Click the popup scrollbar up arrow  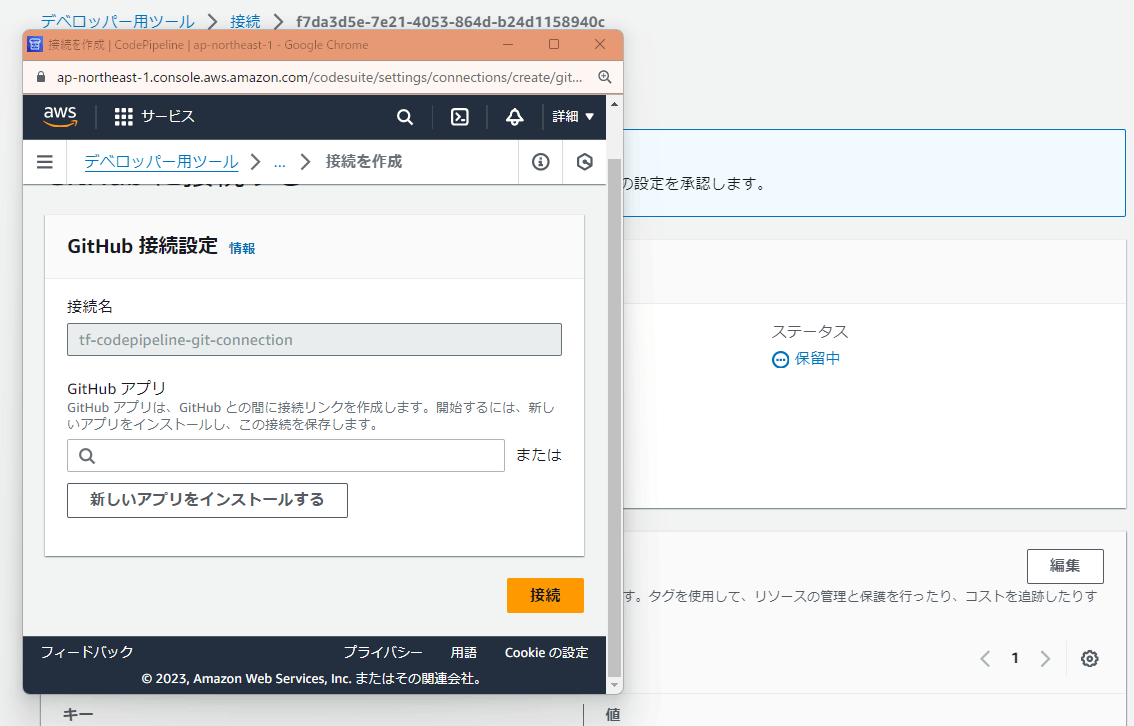615,104
